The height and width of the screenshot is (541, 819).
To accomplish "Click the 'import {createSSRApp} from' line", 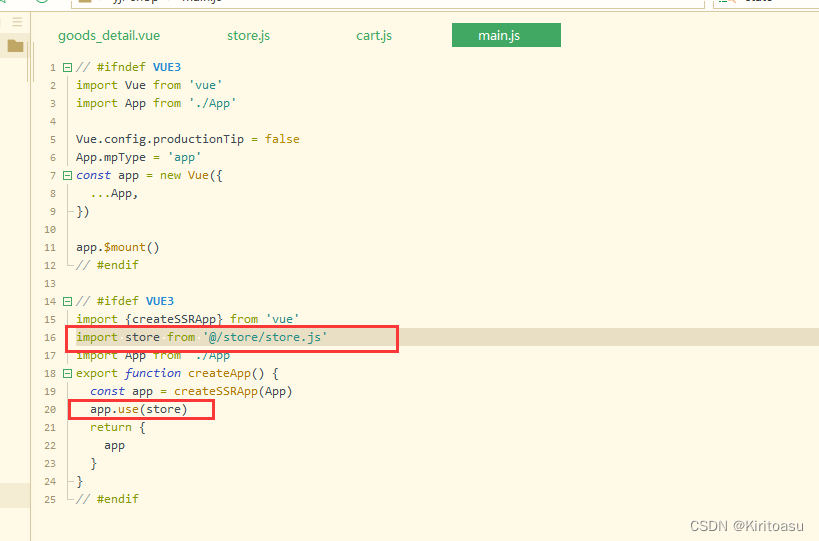I will point(188,319).
